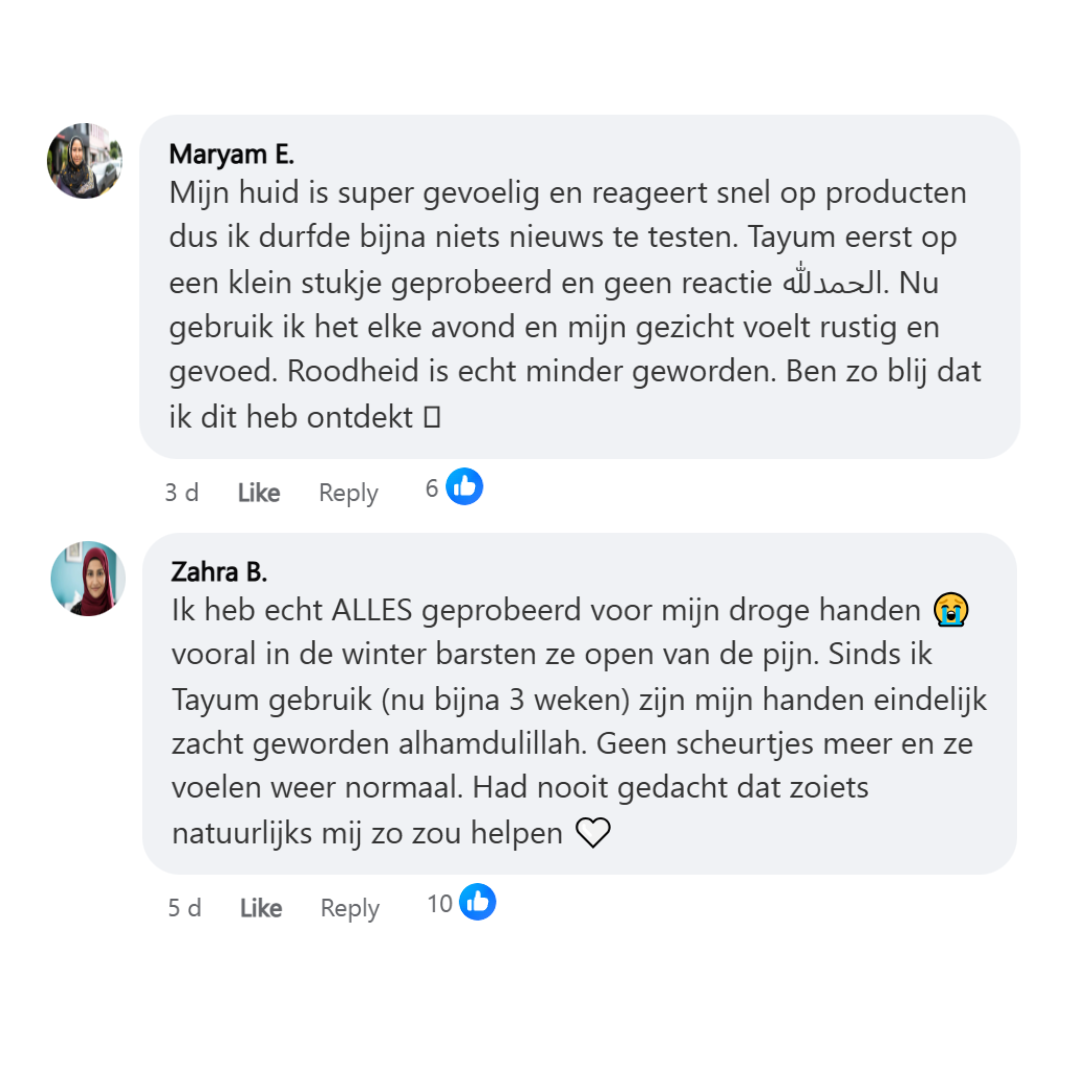Viewport: 1080px width, 1080px height.
Task: Open Maryam E.'s profile picture
Action: pos(85,161)
